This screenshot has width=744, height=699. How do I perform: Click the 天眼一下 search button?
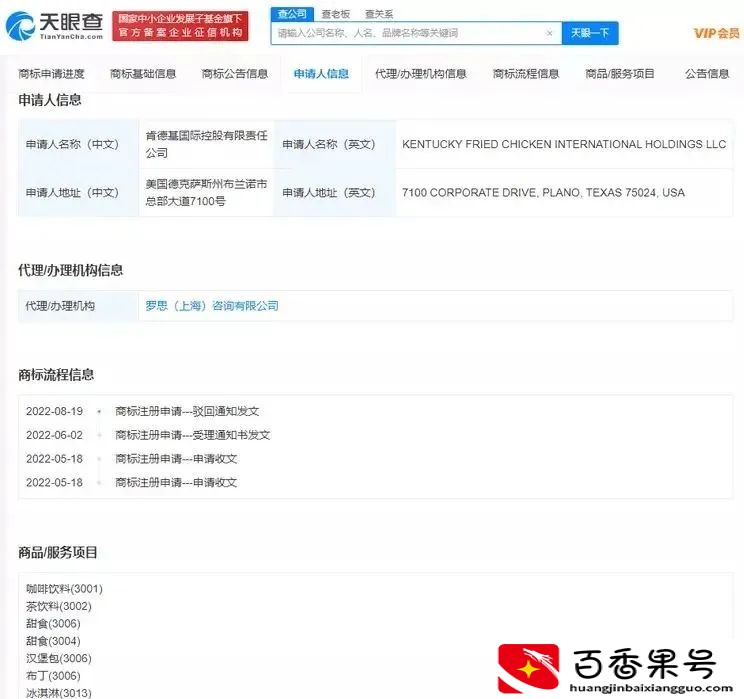(590, 33)
